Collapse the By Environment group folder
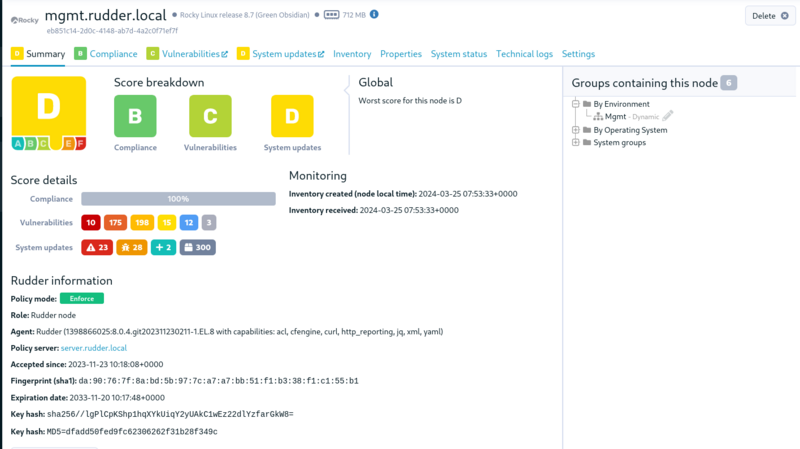Viewport: 800px width, 449px height. [576, 104]
